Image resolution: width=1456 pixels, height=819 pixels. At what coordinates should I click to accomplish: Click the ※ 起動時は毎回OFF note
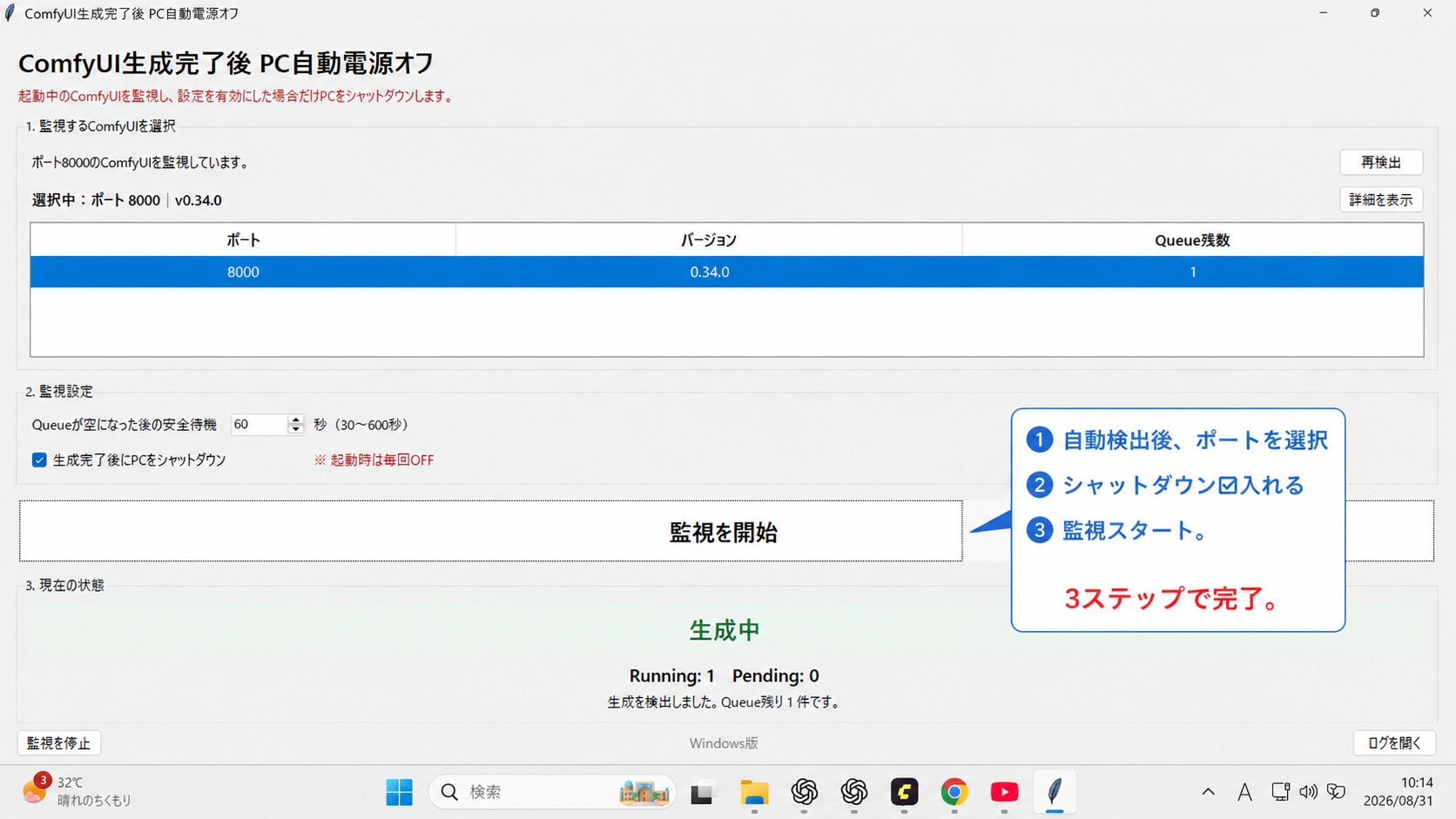pyautogui.click(x=374, y=460)
